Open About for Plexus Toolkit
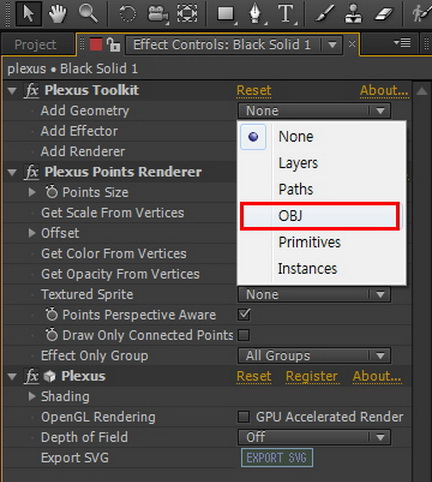 (384, 90)
